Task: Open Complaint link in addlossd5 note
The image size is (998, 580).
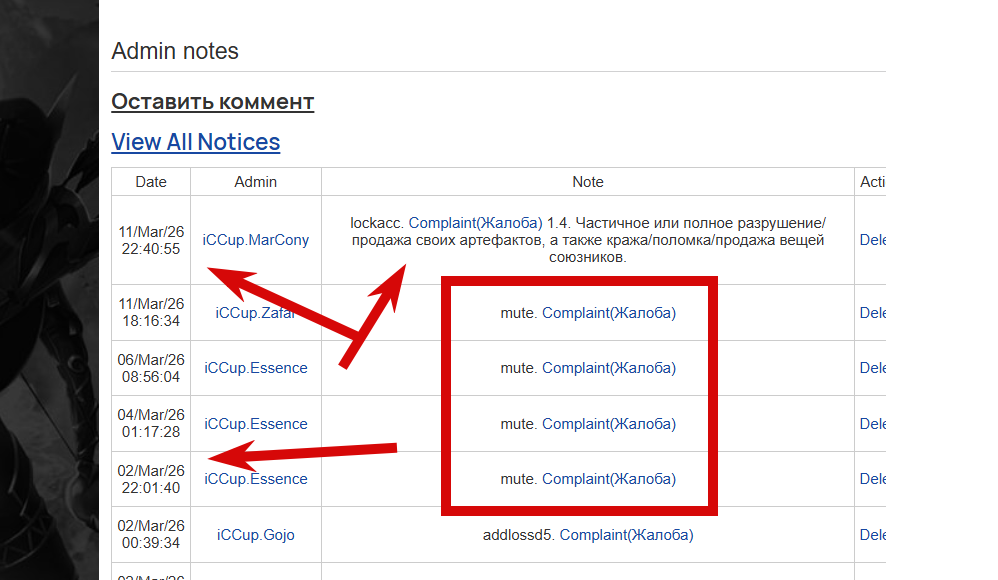Action: tap(626, 535)
